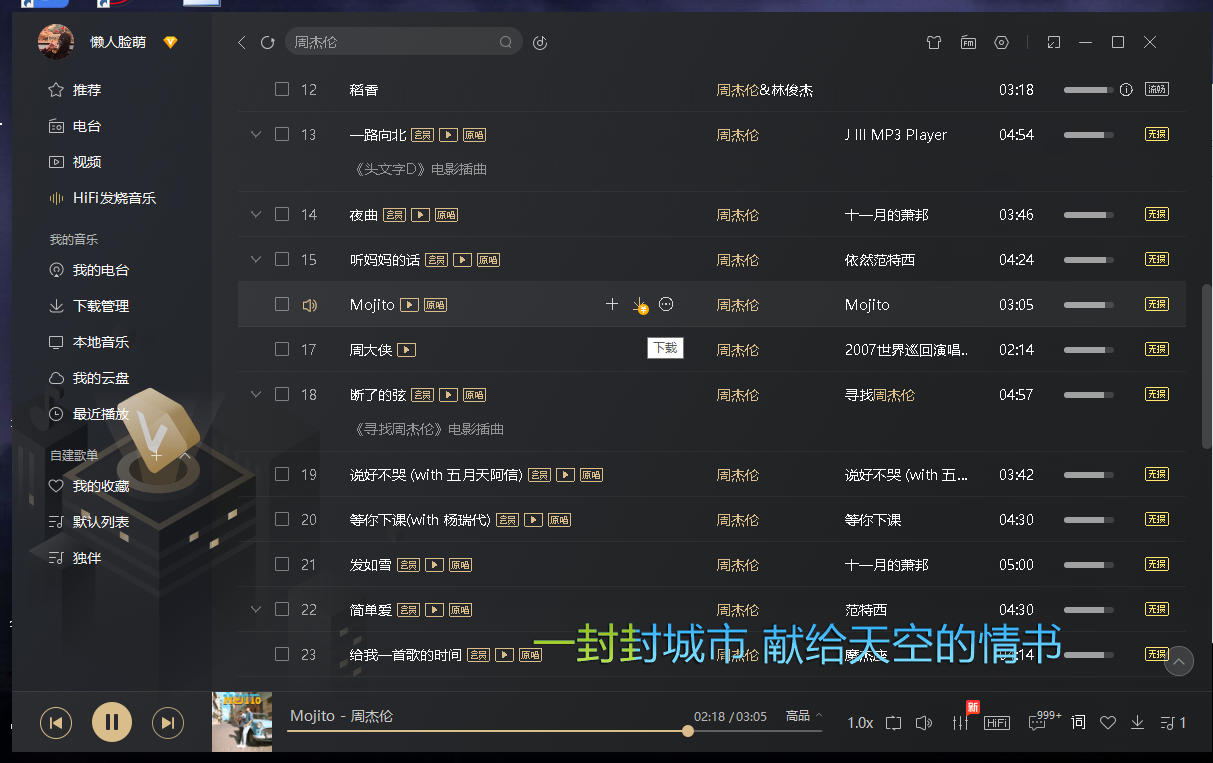Go back with the navigation arrow
This screenshot has height=763, width=1213.
pos(241,43)
